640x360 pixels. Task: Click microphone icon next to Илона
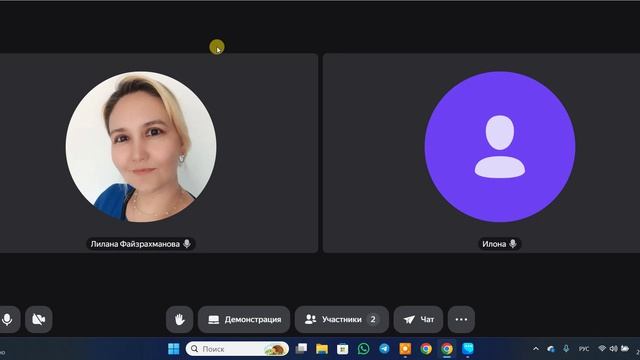pyautogui.click(x=513, y=244)
